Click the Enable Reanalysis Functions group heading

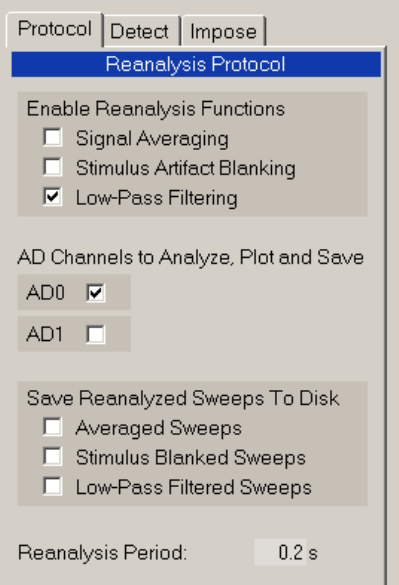tap(156, 109)
